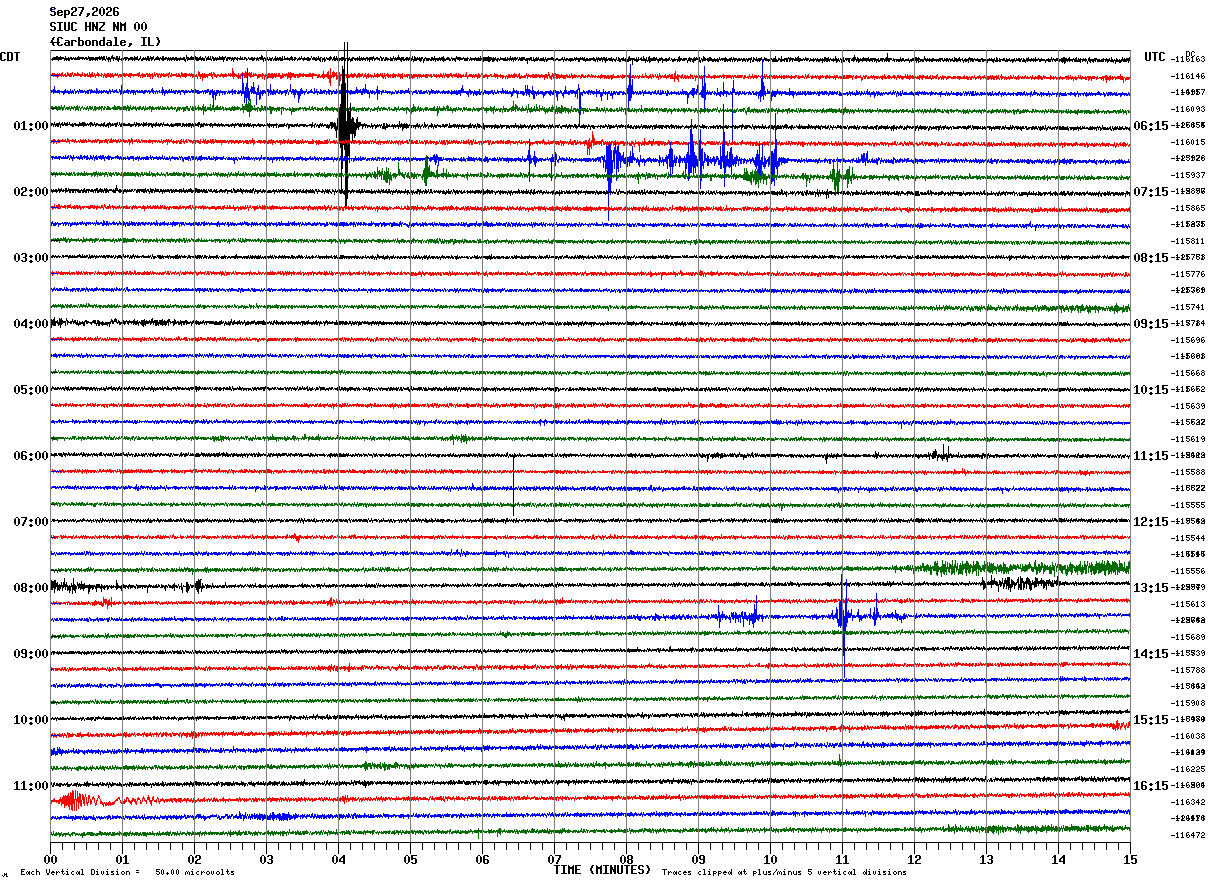
Task: Click the Carbondale, IL station label
Action: click(x=105, y=42)
